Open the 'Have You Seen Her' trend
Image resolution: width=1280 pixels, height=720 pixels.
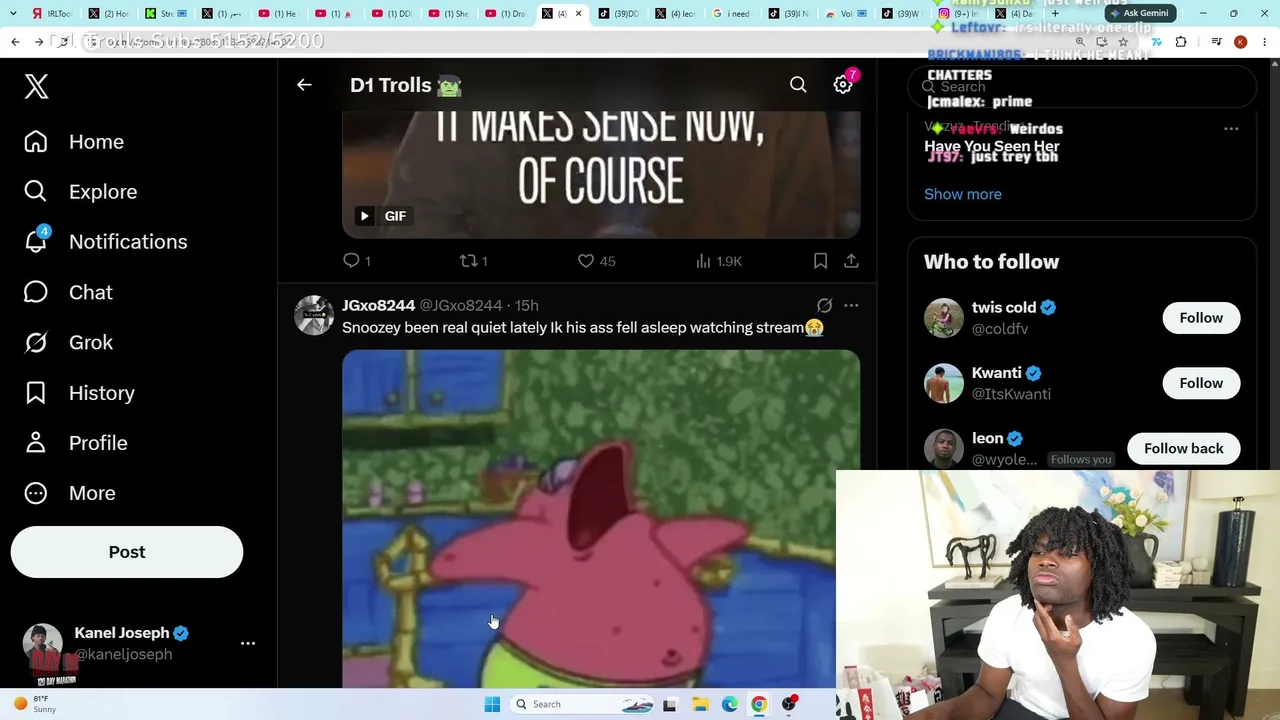991,146
